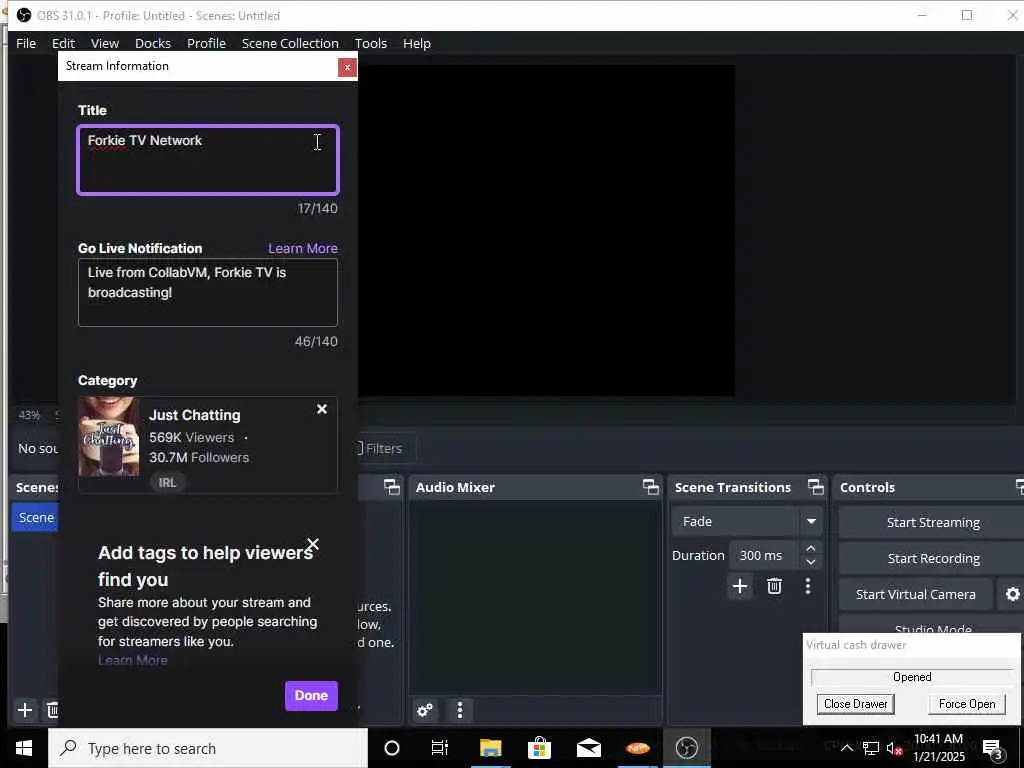Click the OBS Studio taskbar icon
Image resolution: width=1024 pixels, height=768 pixels.
pos(686,748)
